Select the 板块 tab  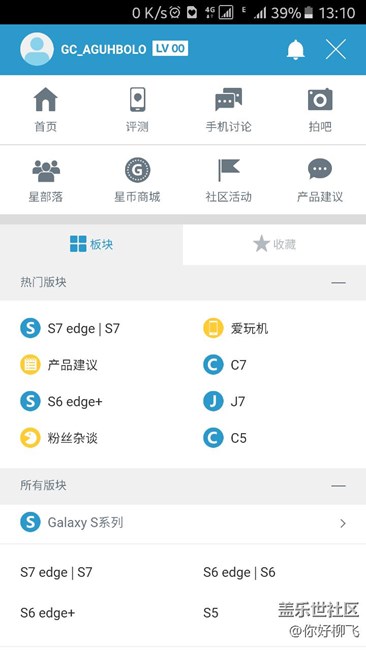pyautogui.click(x=91, y=244)
